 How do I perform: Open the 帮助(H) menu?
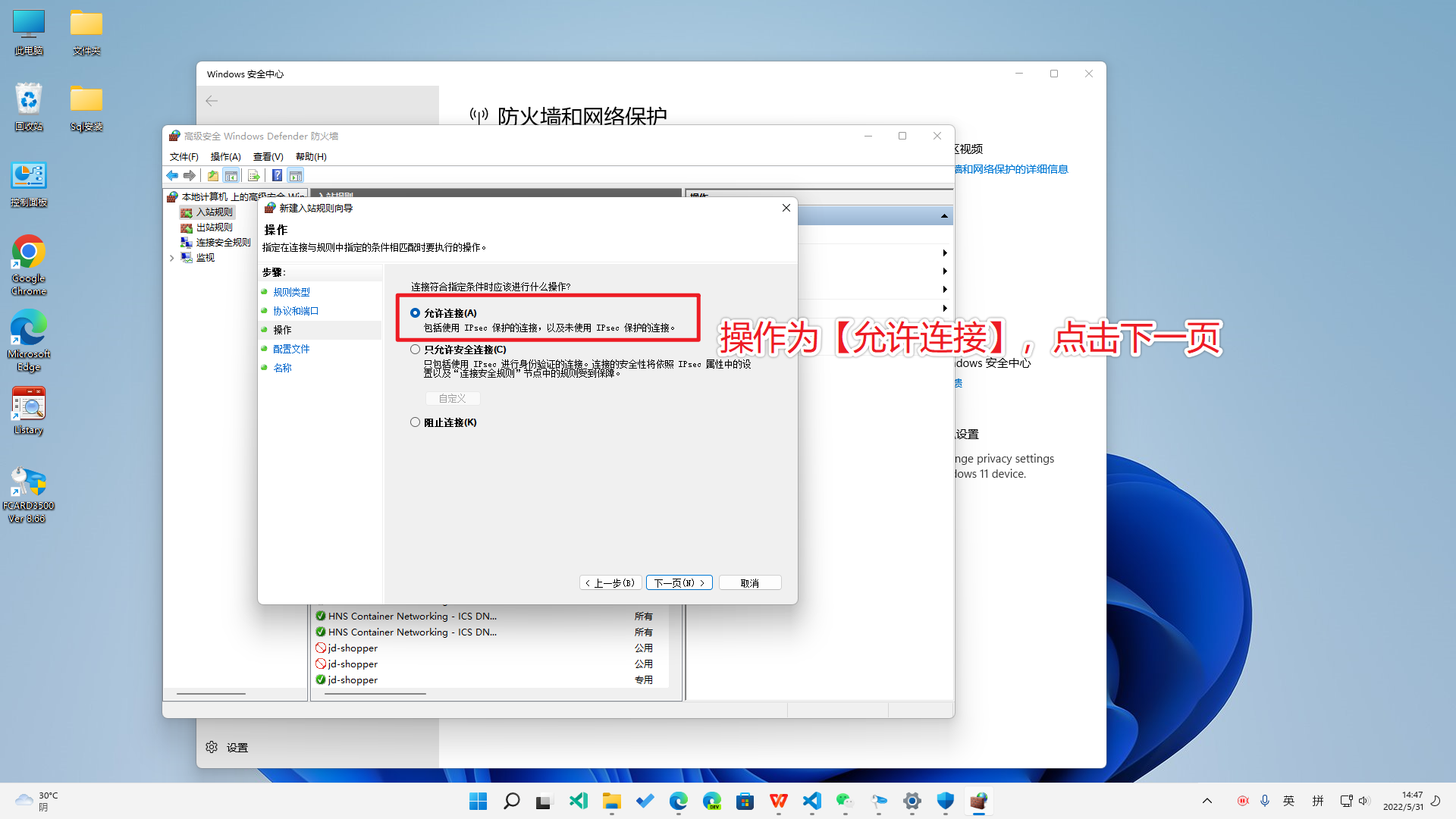[x=311, y=157]
